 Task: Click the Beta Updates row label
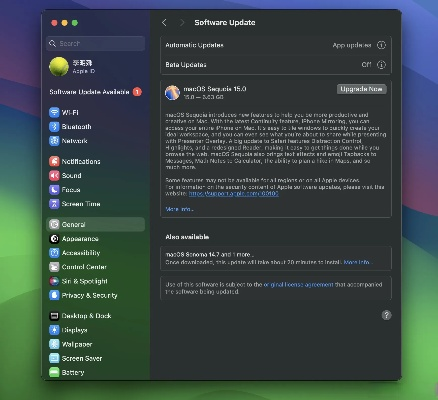pos(186,65)
